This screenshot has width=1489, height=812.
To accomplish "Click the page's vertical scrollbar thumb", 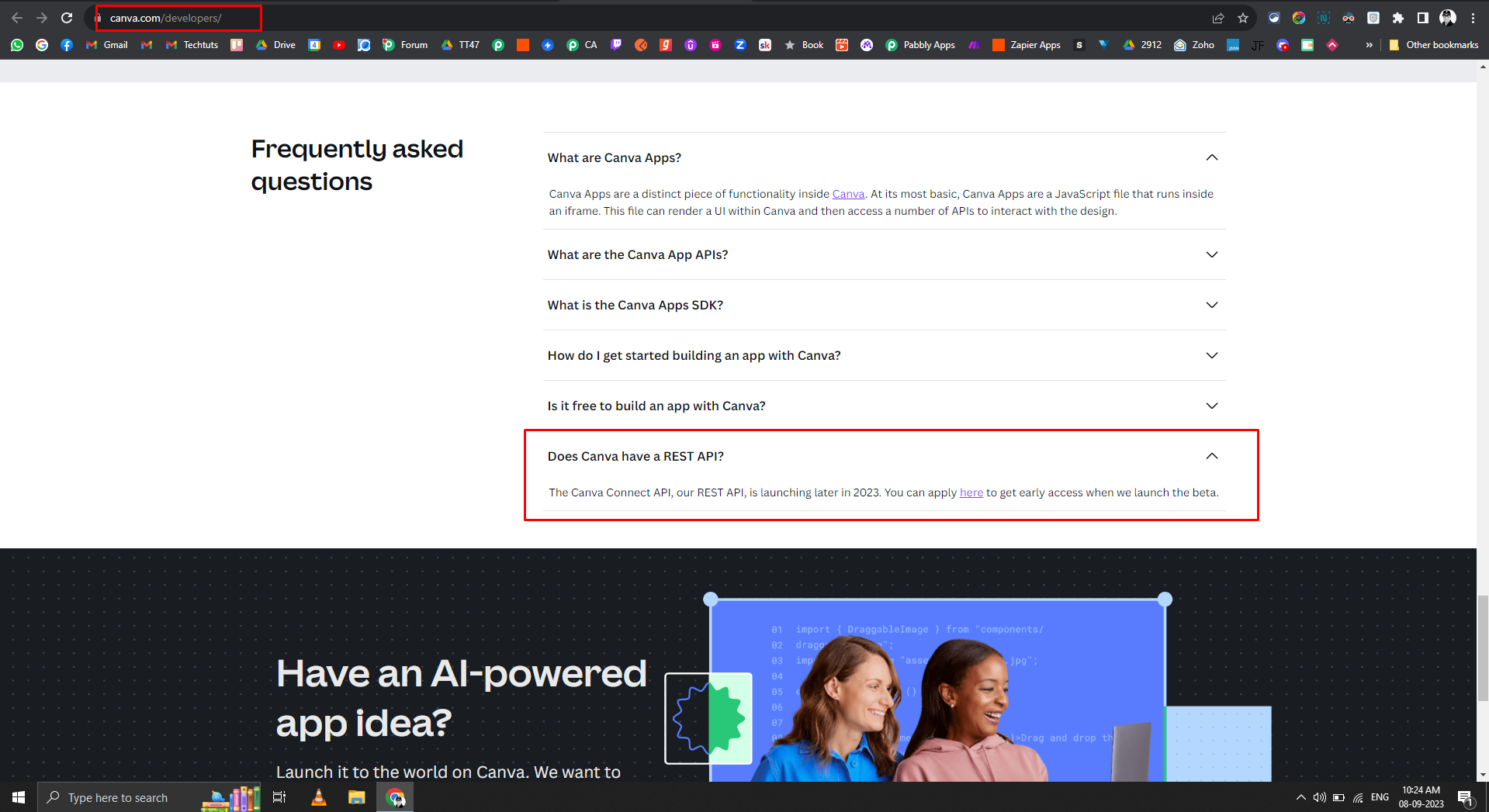I will pyautogui.click(x=1483, y=648).
